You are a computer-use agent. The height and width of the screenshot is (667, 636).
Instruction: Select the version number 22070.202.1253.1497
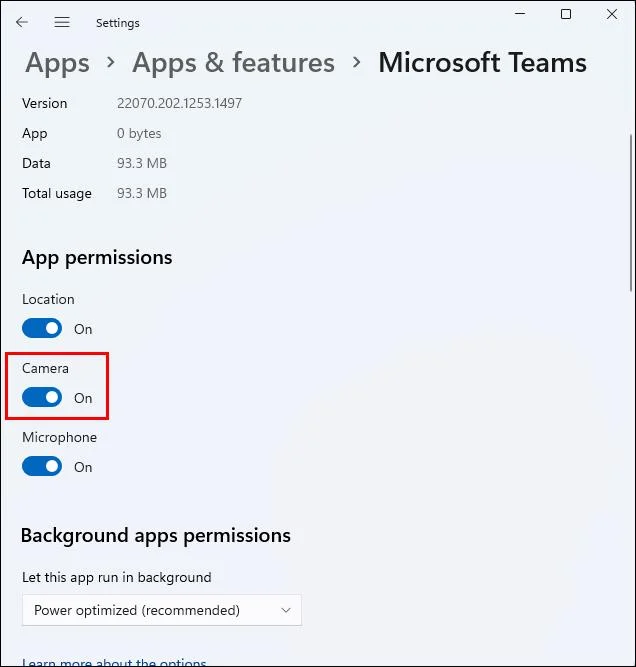(x=179, y=103)
